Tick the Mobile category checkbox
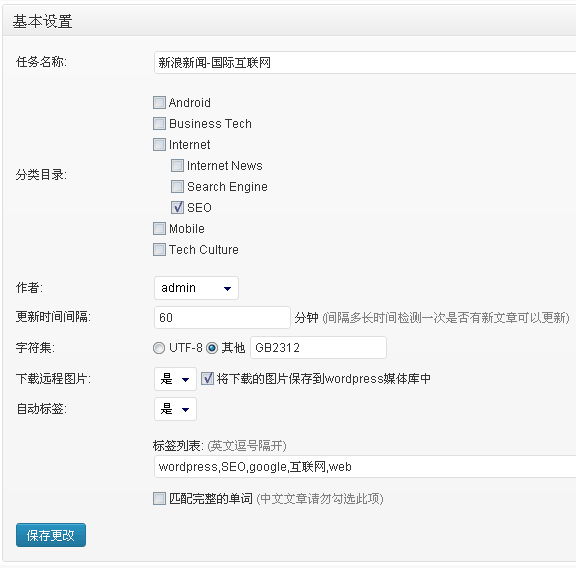This screenshot has height=568, width=576. click(x=159, y=229)
